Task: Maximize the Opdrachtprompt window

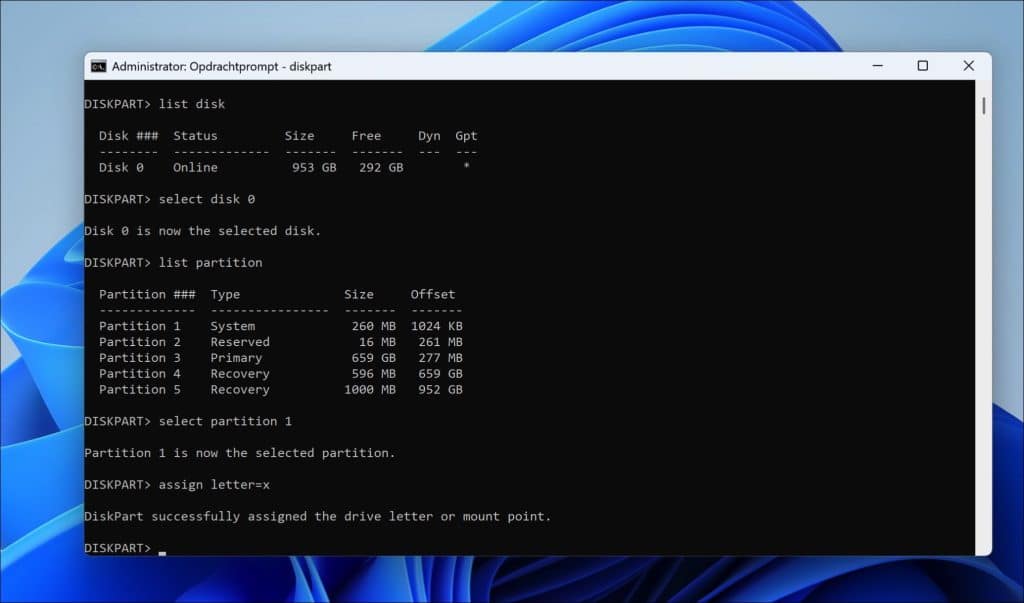Action: pyautogui.click(x=922, y=66)
